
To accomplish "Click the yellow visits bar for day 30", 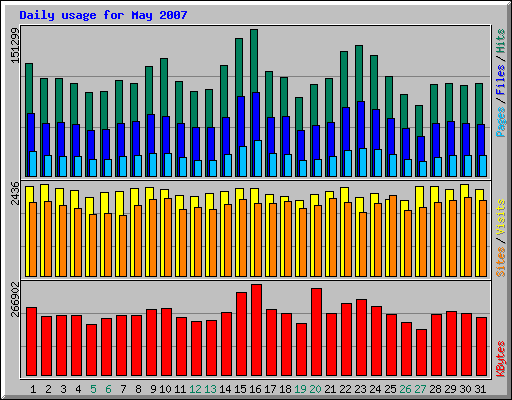I will tap(463, 191).
